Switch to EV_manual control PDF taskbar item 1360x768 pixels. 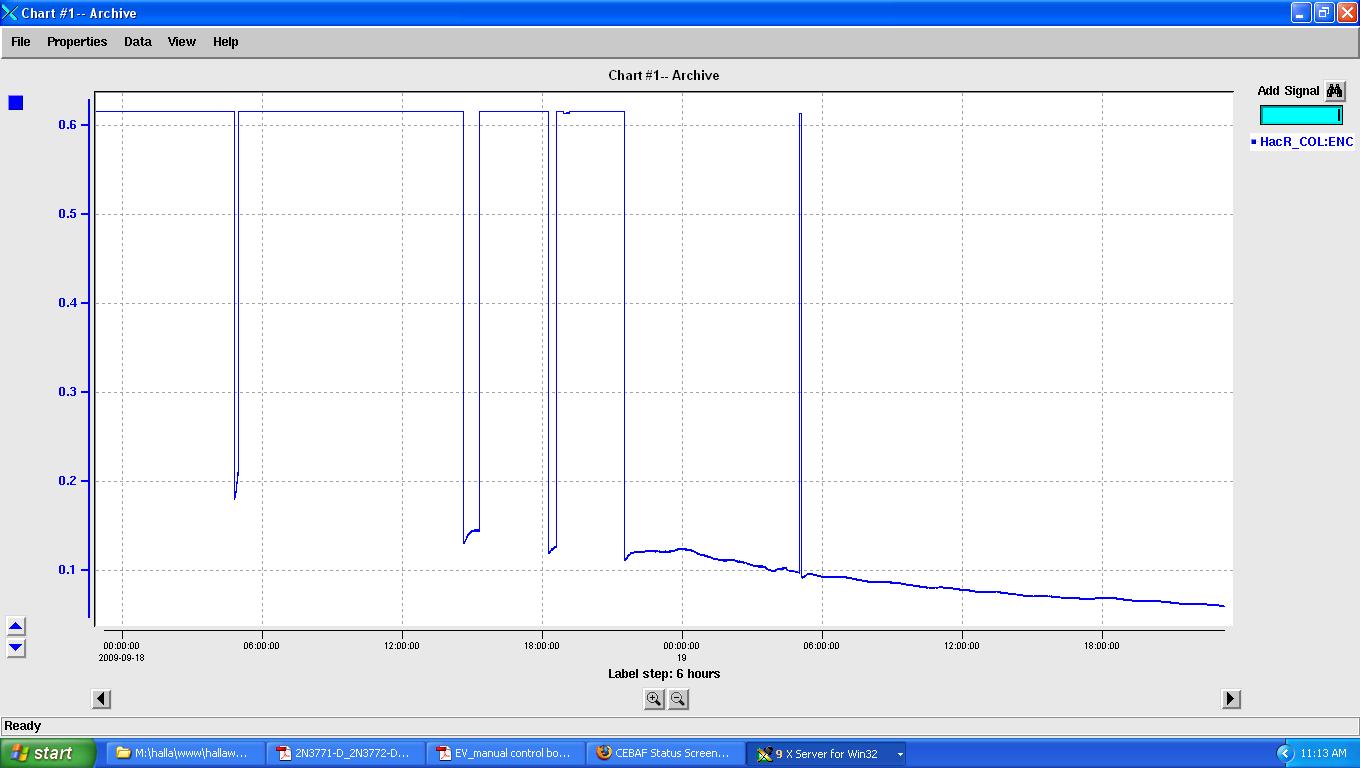tap(505, 754)
